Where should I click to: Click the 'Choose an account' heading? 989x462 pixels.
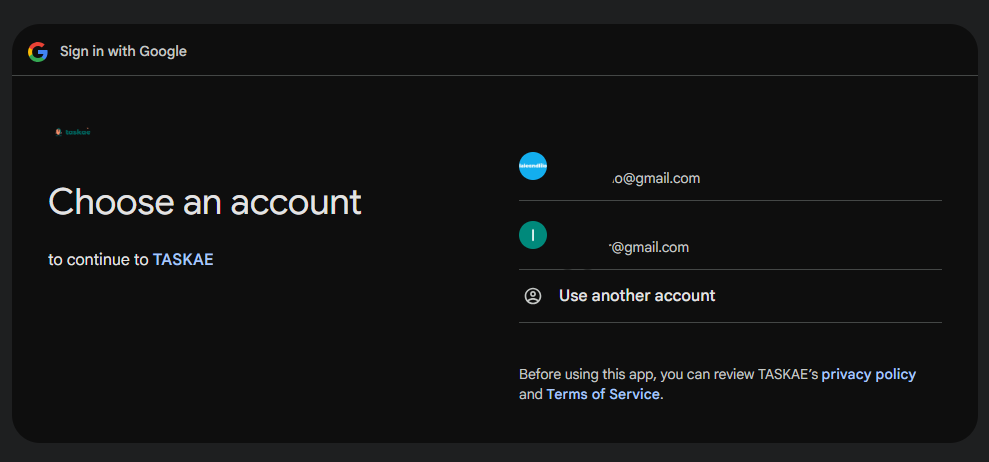[205, 202]
